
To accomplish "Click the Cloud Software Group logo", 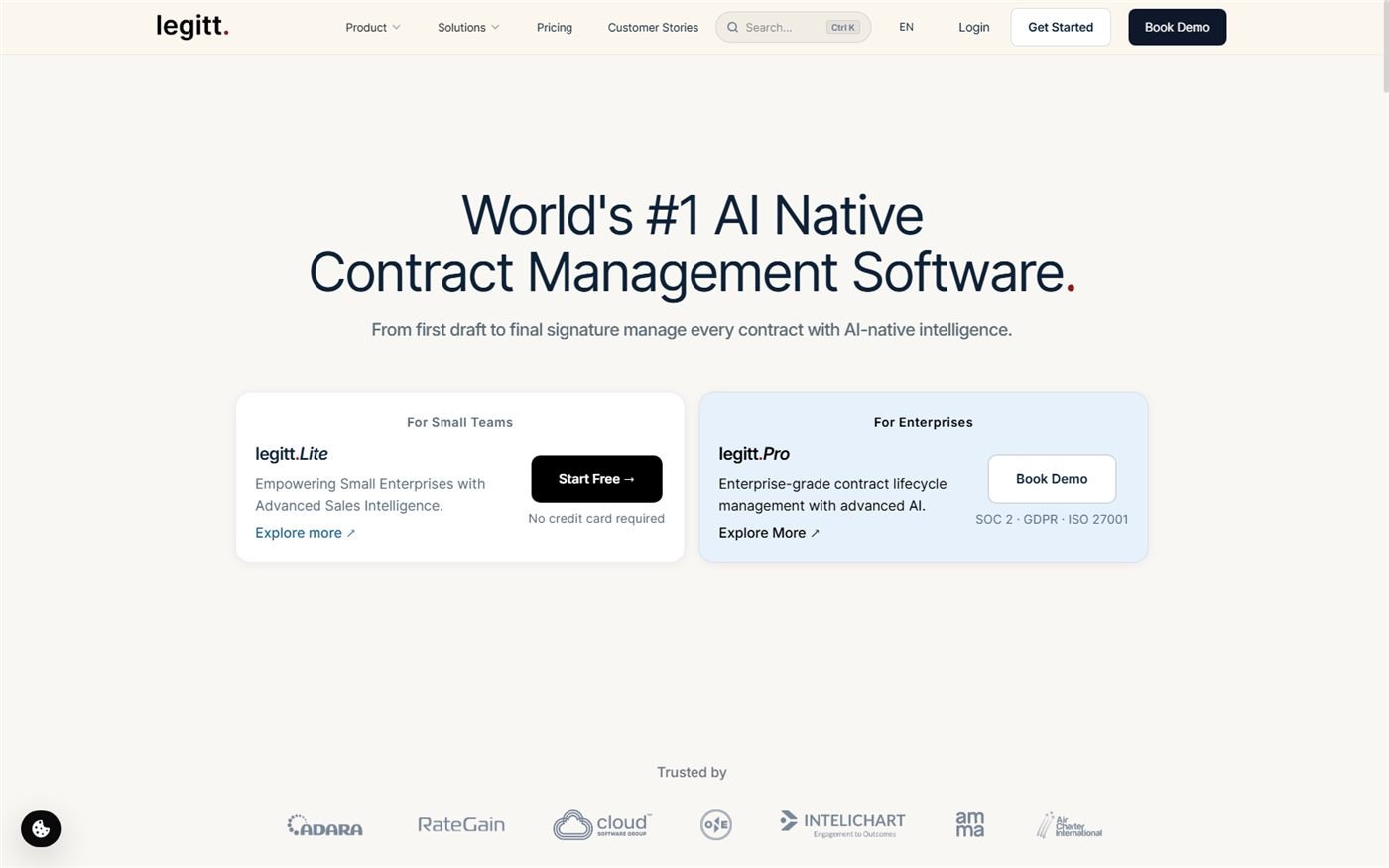I will [x=602, y=824].
